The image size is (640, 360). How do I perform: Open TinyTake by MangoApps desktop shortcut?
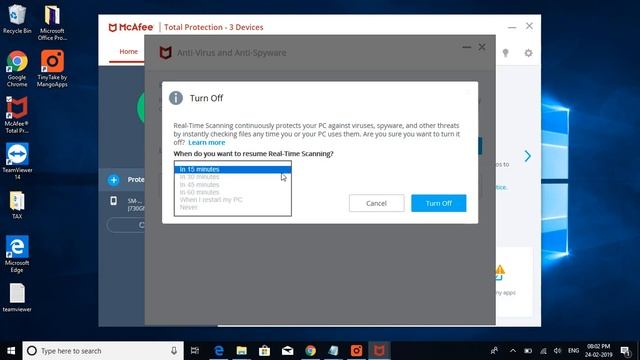[52, 69]
